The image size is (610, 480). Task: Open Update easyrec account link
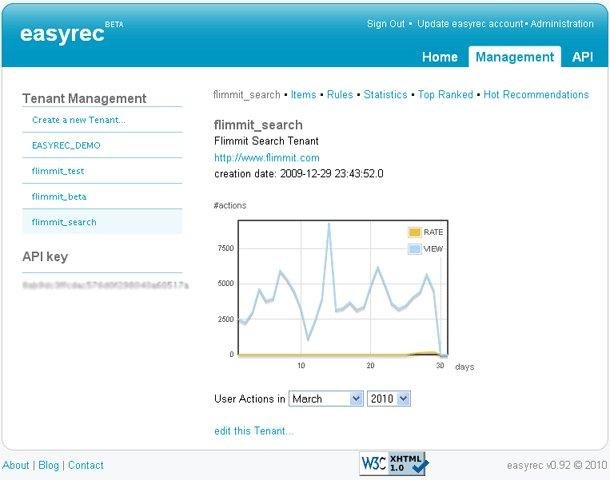[x=470, y=24]
